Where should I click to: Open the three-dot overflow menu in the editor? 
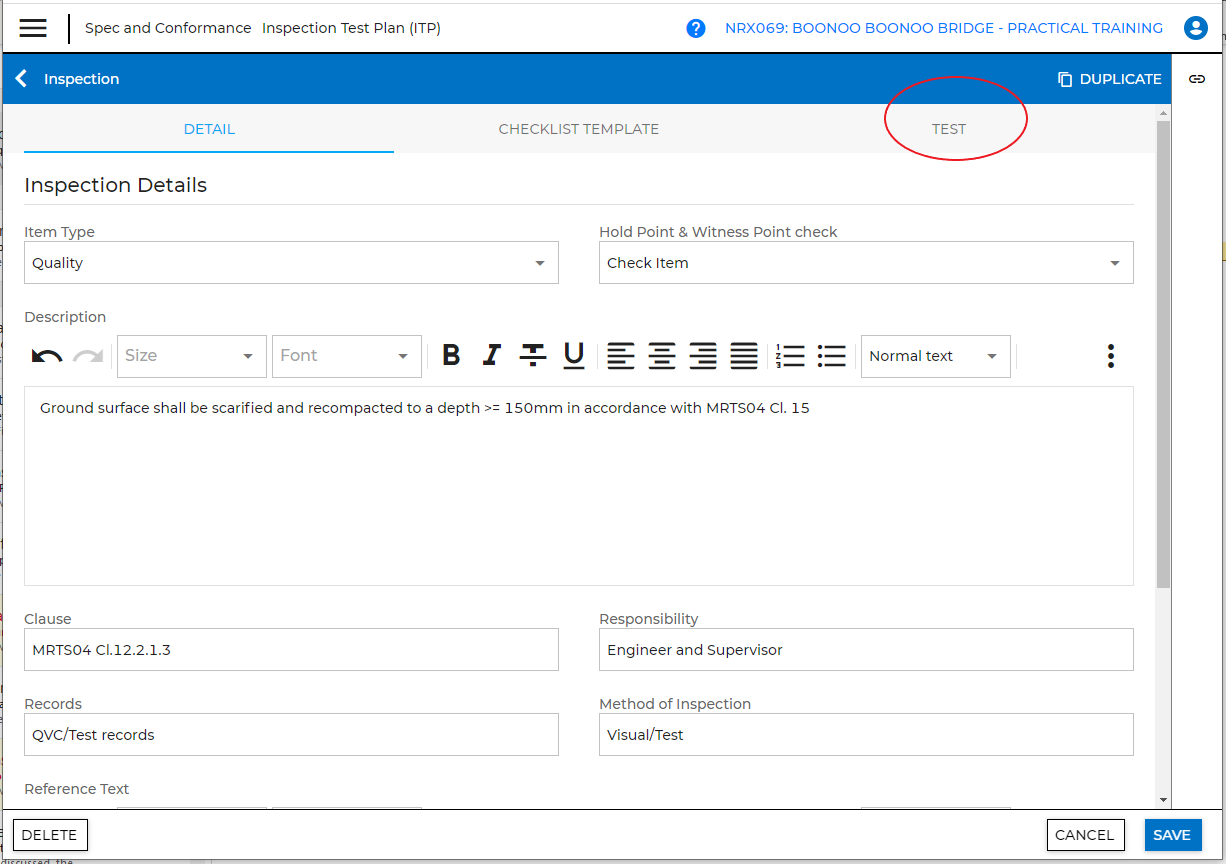(1110, 355)
